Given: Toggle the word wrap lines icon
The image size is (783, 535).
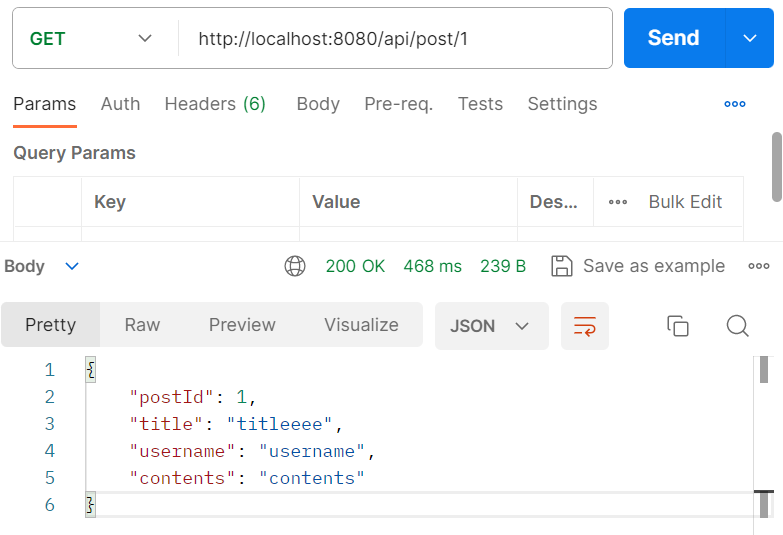Looking at the screenshot, I should coord(585,326).
